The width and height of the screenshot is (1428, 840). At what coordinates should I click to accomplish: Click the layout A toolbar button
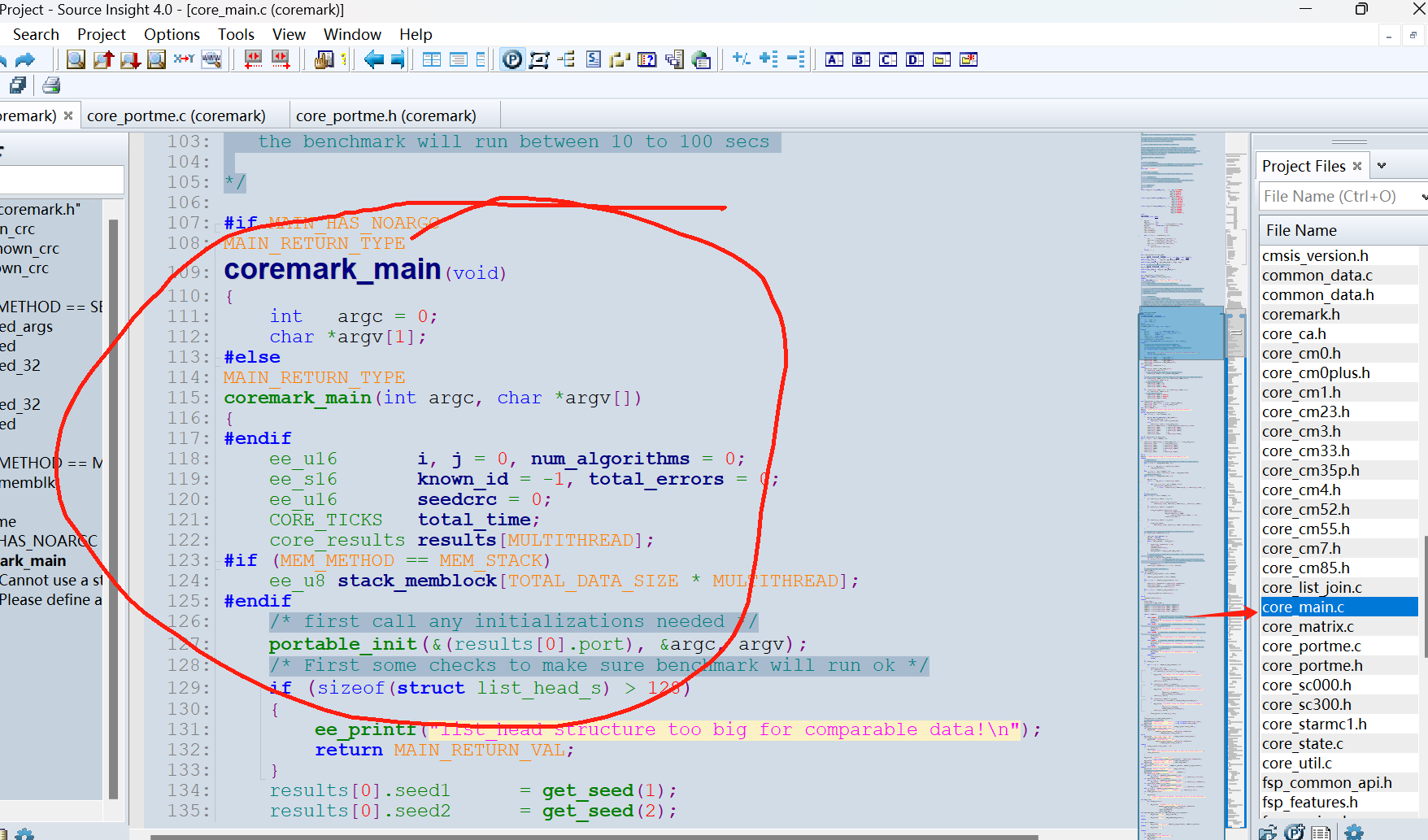[834, 59]
